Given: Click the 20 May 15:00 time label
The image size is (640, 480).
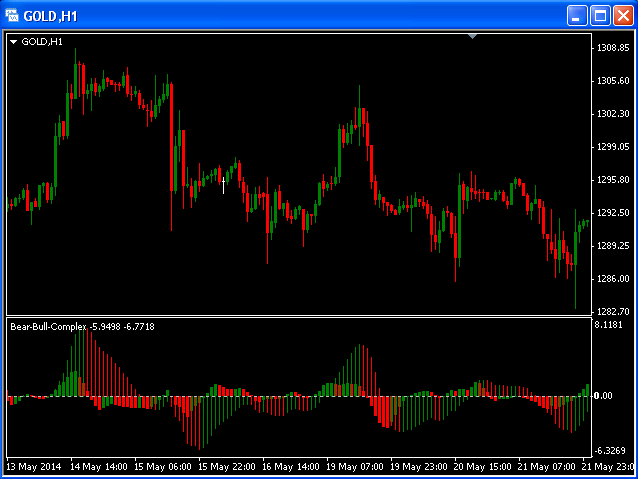Looking at the screenshot, I should point(483,467).
